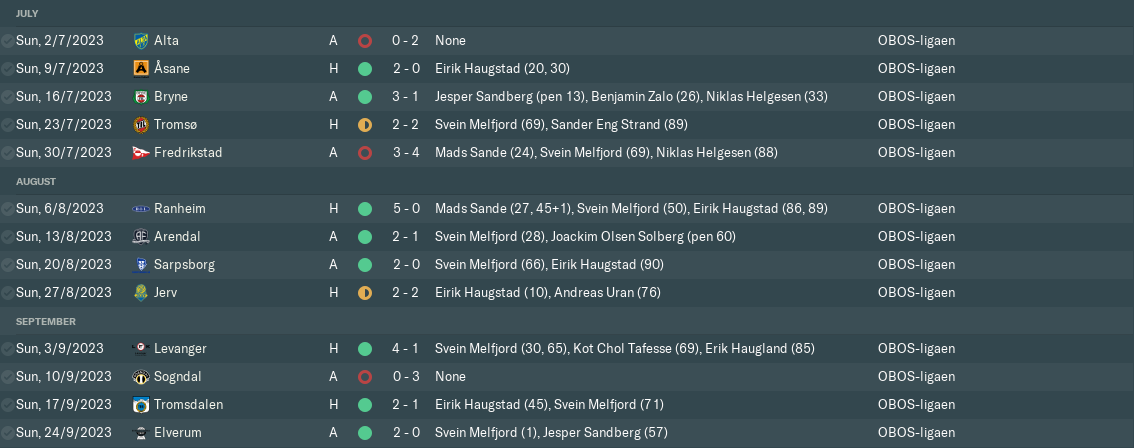Click the 3 - 4 result against Fredrikstad
Image resolution: width=1134 pixels, height=448 pixels.
405,153
